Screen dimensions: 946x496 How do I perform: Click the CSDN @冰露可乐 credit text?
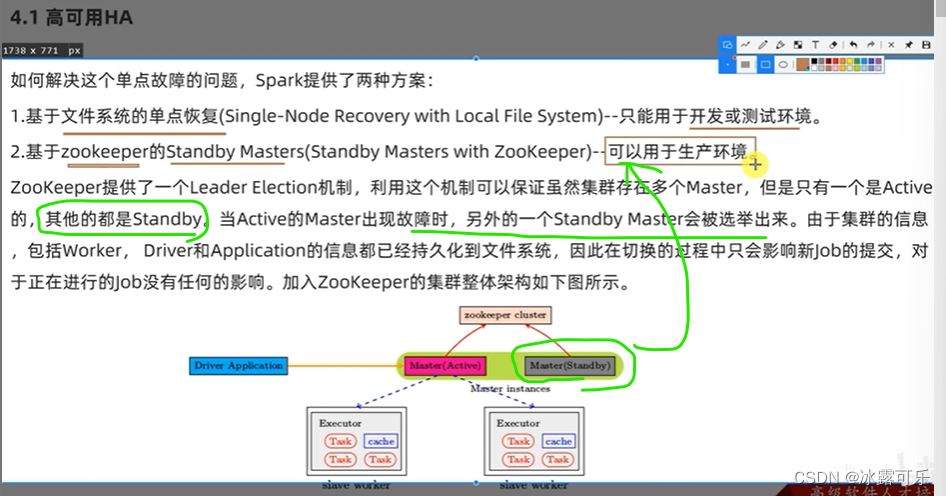point(862,478)
